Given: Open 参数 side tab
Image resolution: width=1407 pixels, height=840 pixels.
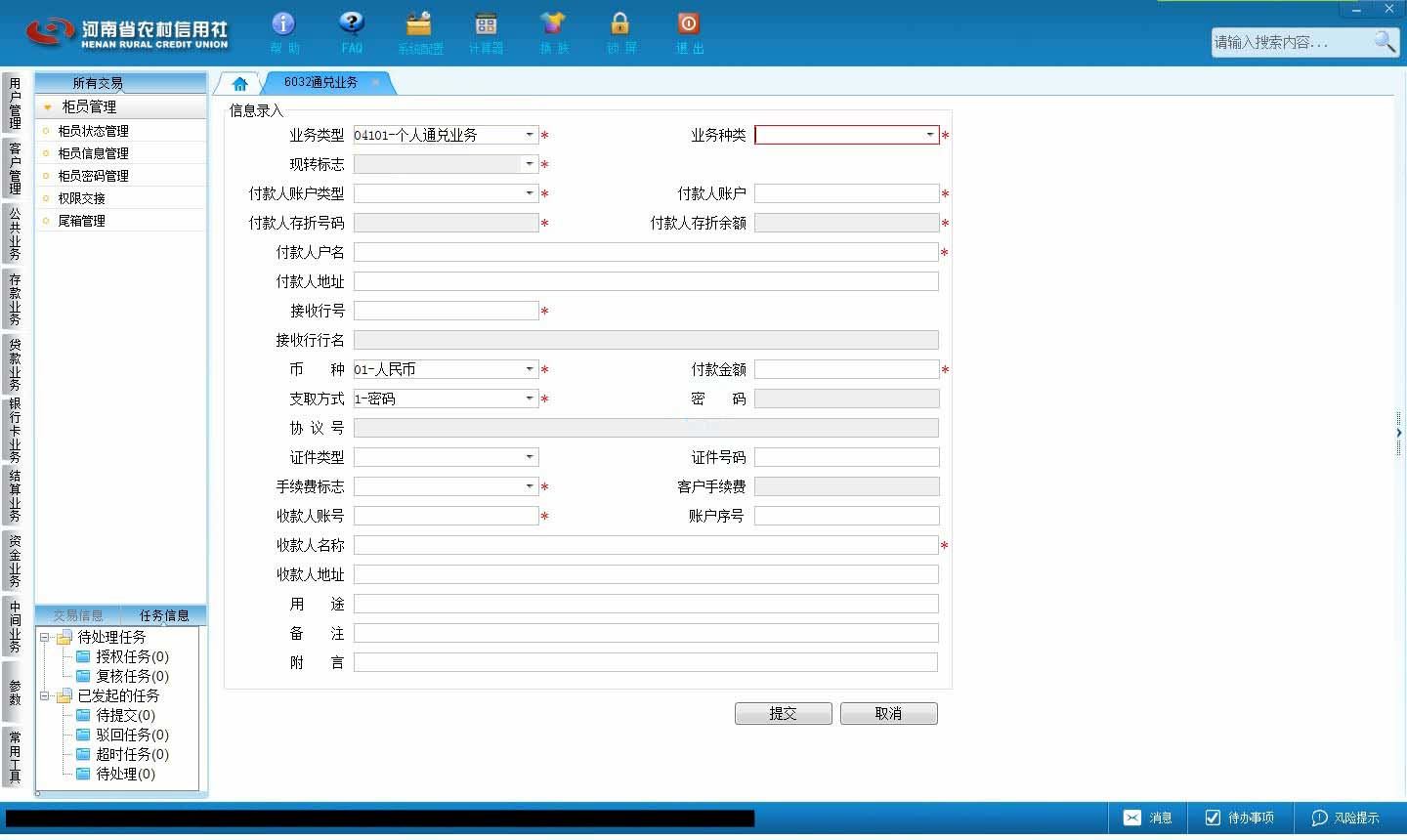Looking at the screenshot, I should click(14, 692).
